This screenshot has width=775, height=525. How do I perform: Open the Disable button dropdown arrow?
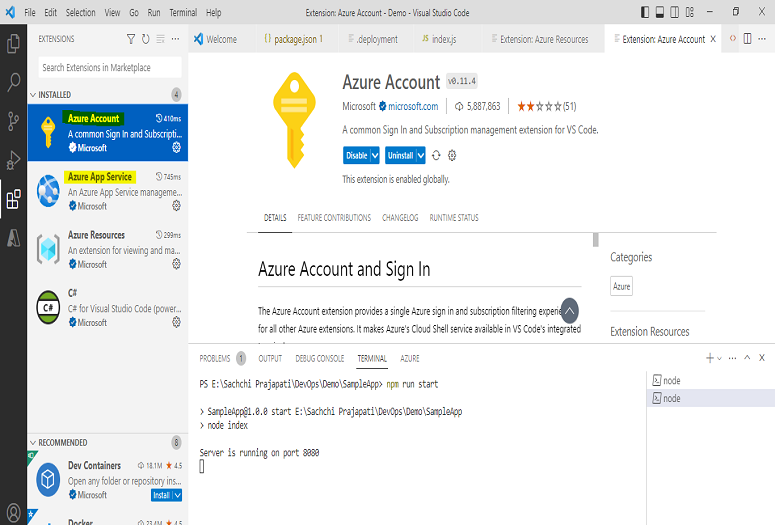pos(375,155)
